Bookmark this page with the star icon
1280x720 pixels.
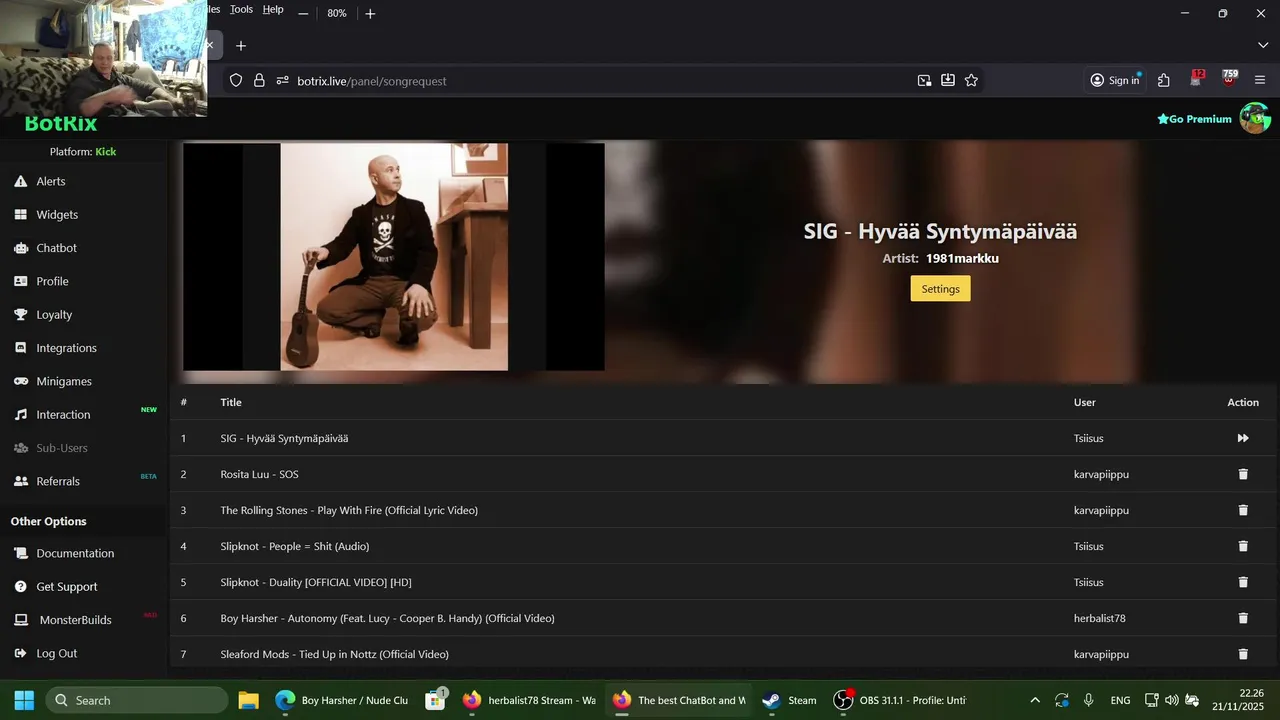971,80
